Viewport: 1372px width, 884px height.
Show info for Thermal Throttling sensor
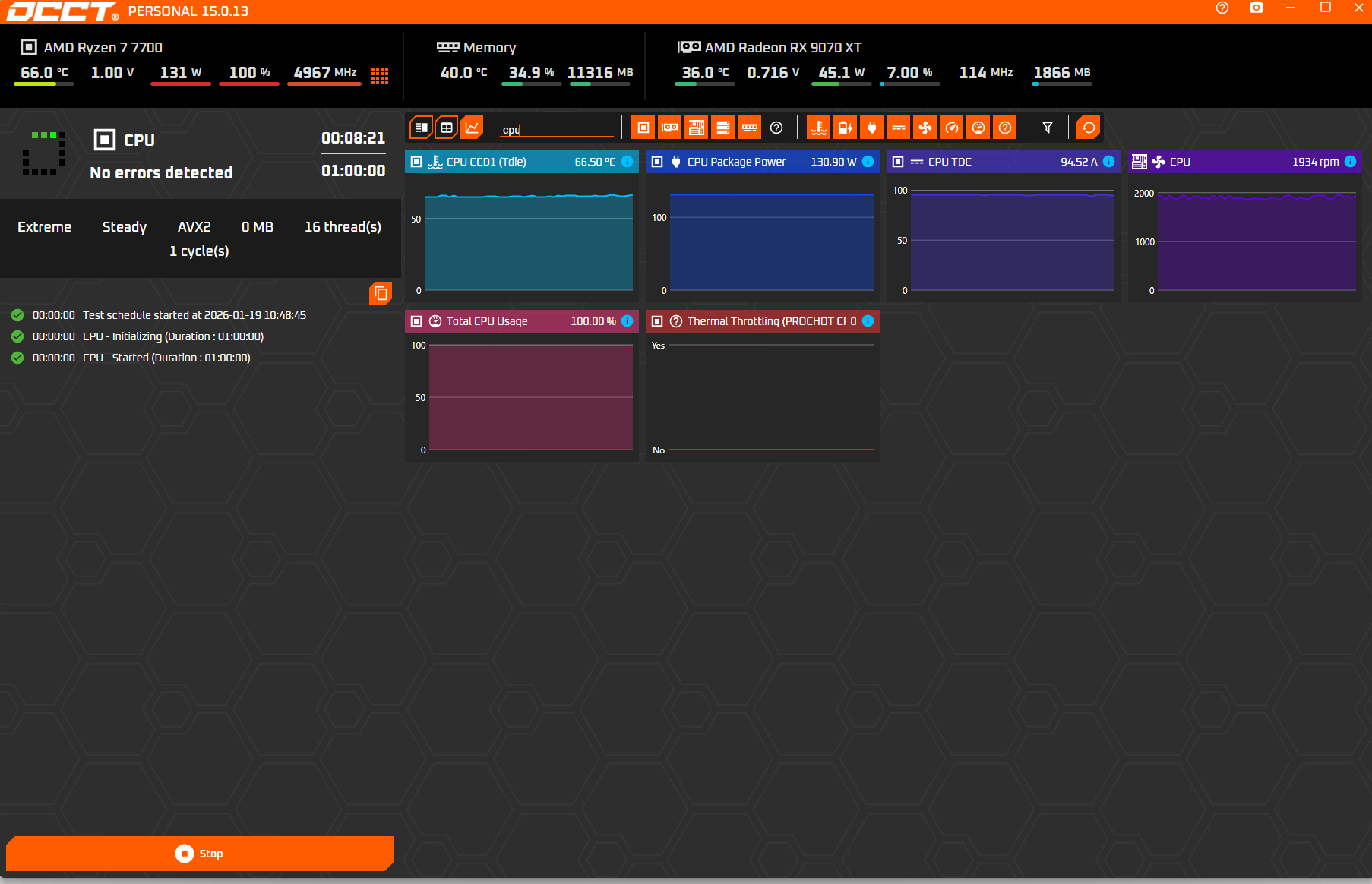pos(868,321)
